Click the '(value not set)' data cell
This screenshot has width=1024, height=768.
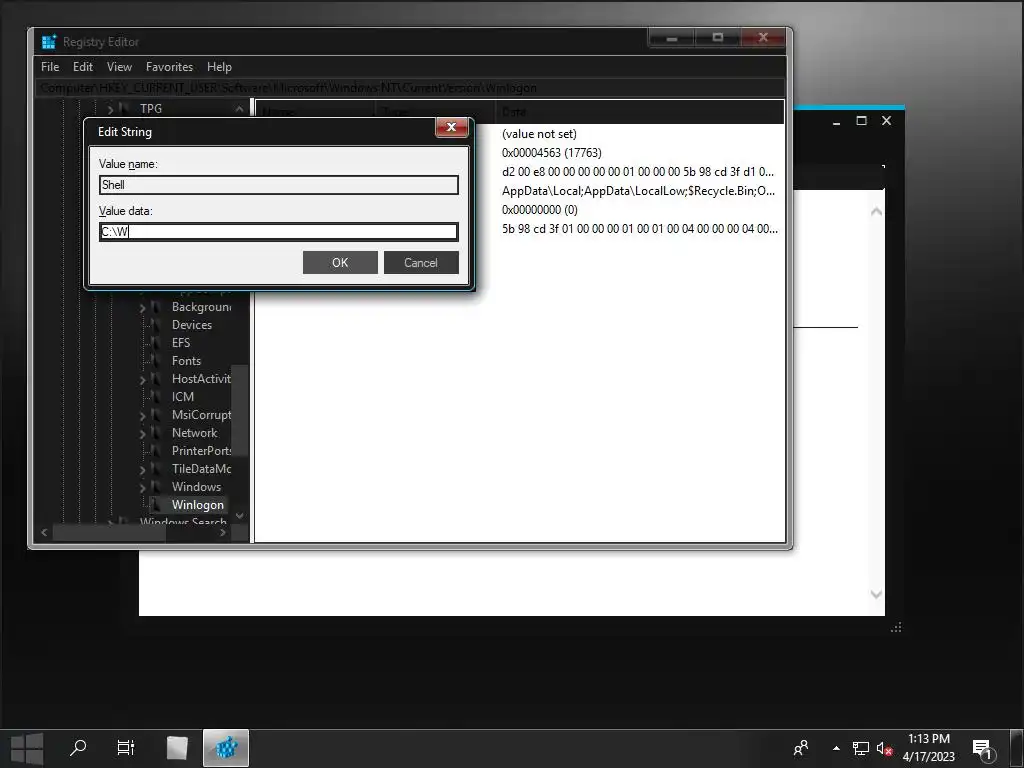[539, 134]
